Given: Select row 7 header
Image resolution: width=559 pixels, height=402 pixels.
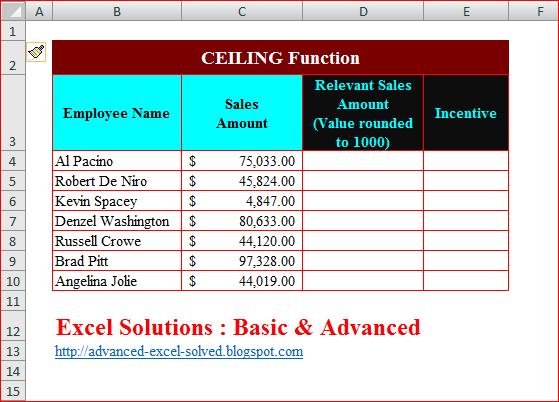Looking at the screenshot, I should pos(13,221).
